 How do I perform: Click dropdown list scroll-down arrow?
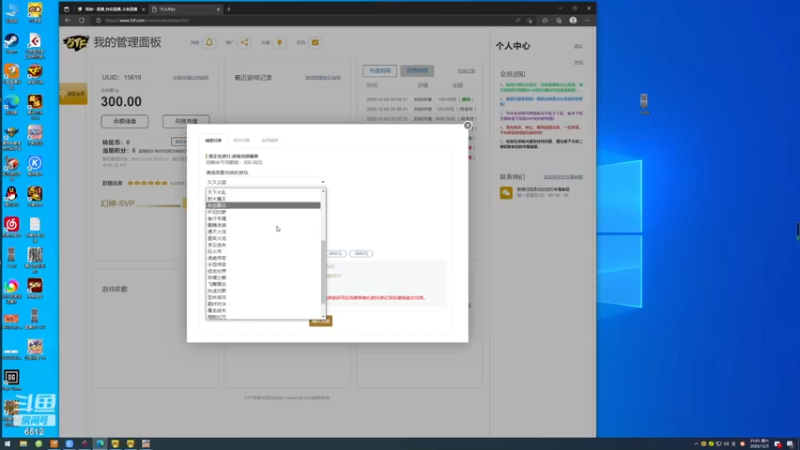(323, 317)
